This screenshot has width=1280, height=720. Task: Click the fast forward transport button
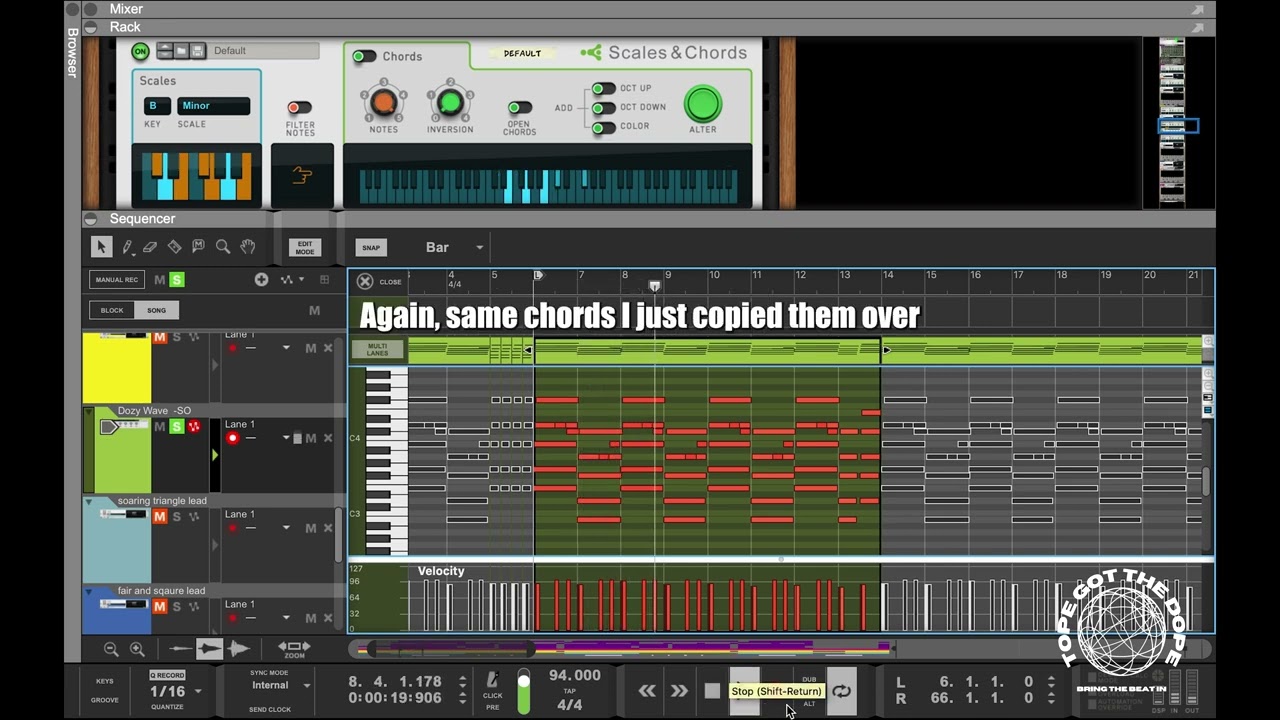(679, 691)
